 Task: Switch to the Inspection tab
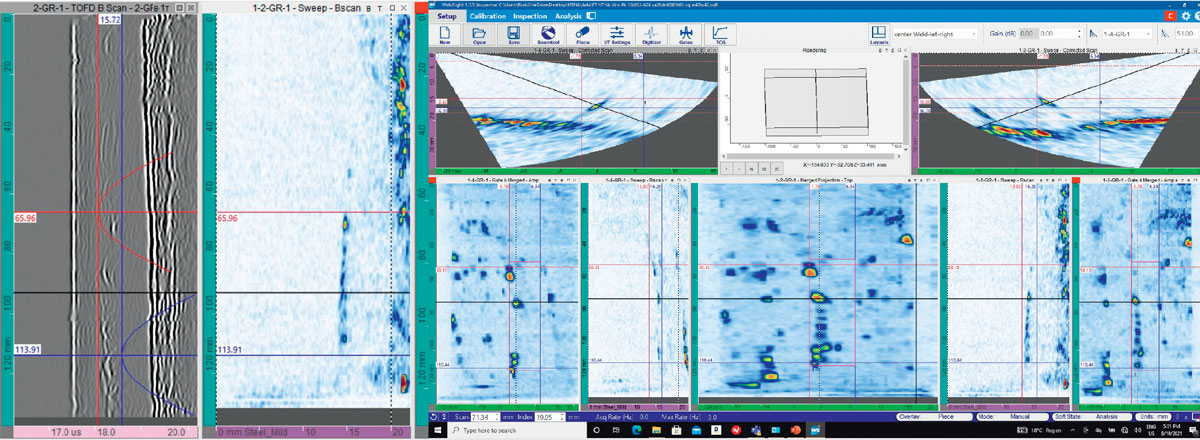(530, 16)
